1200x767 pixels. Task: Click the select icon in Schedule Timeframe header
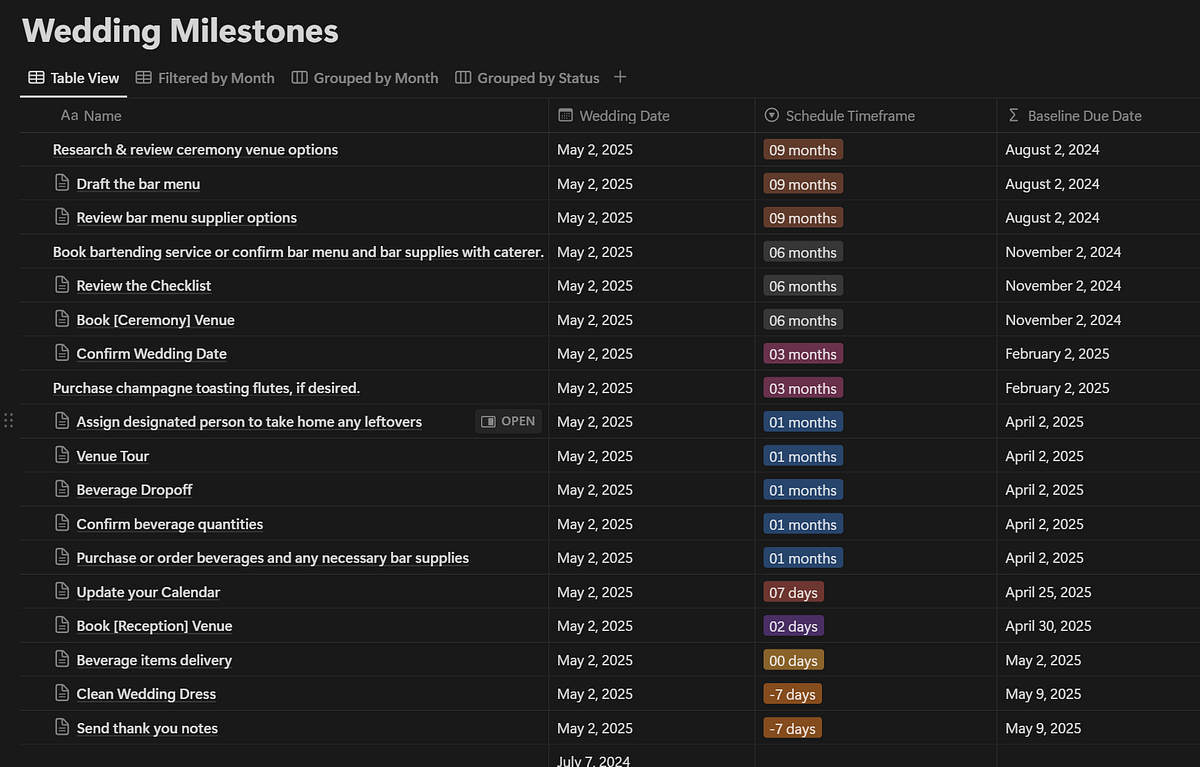[771, 115]
